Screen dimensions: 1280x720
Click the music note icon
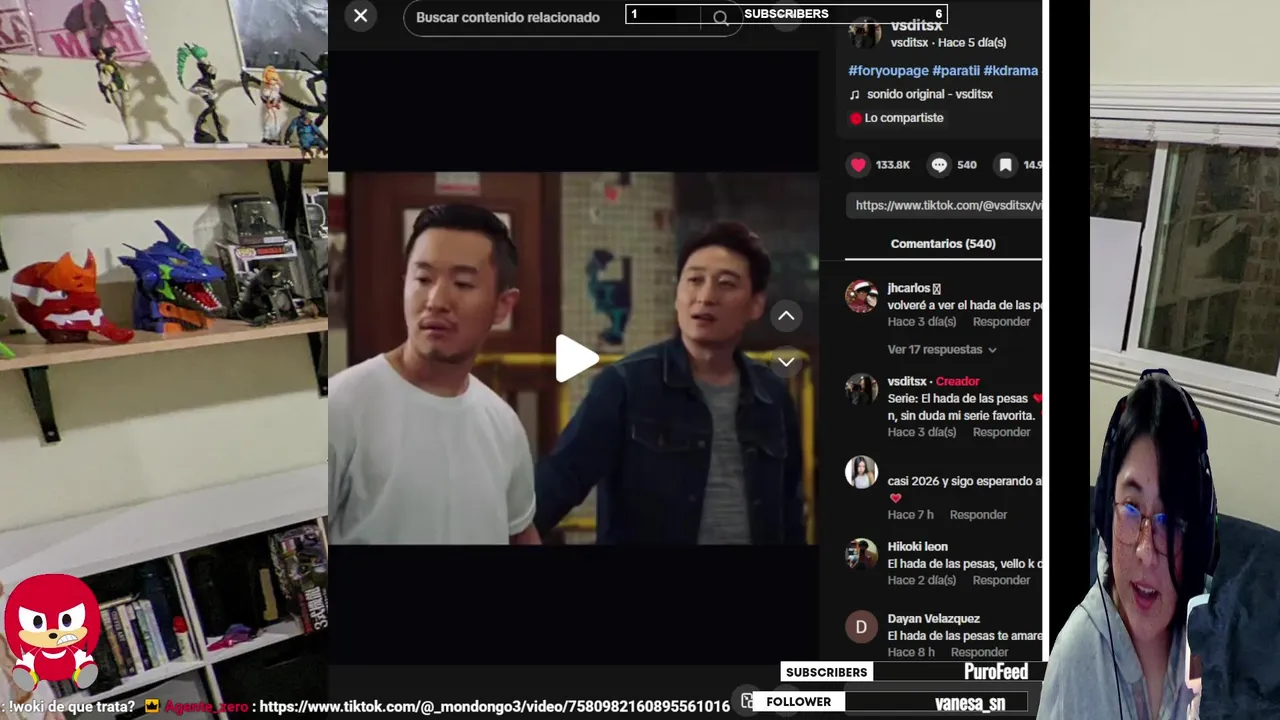coord(854,94)
